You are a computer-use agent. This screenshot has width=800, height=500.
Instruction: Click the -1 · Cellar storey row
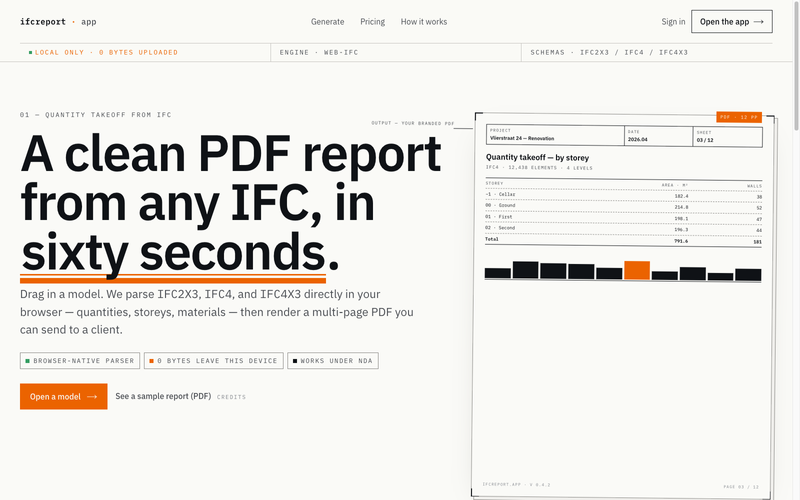pos(623,195)
